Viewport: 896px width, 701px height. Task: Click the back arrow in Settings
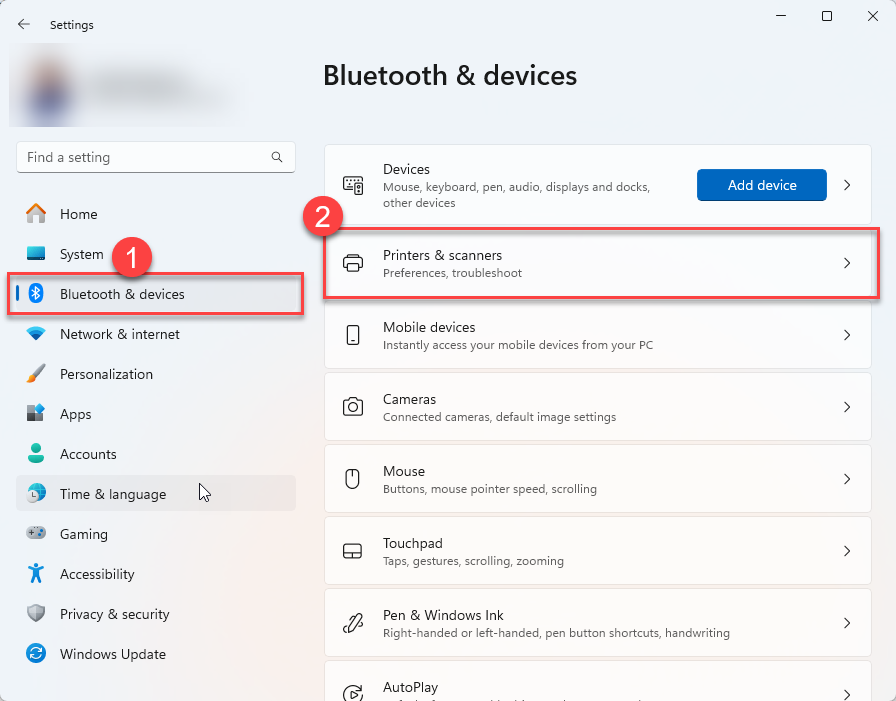(24, 25)
